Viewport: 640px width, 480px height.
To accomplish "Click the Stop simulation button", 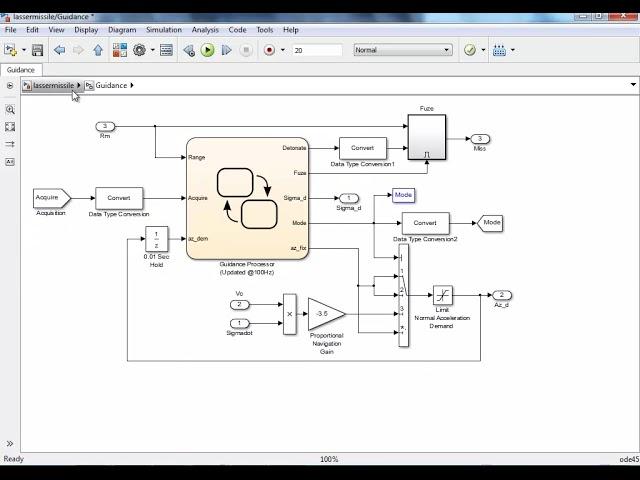I will click(246, 50).
